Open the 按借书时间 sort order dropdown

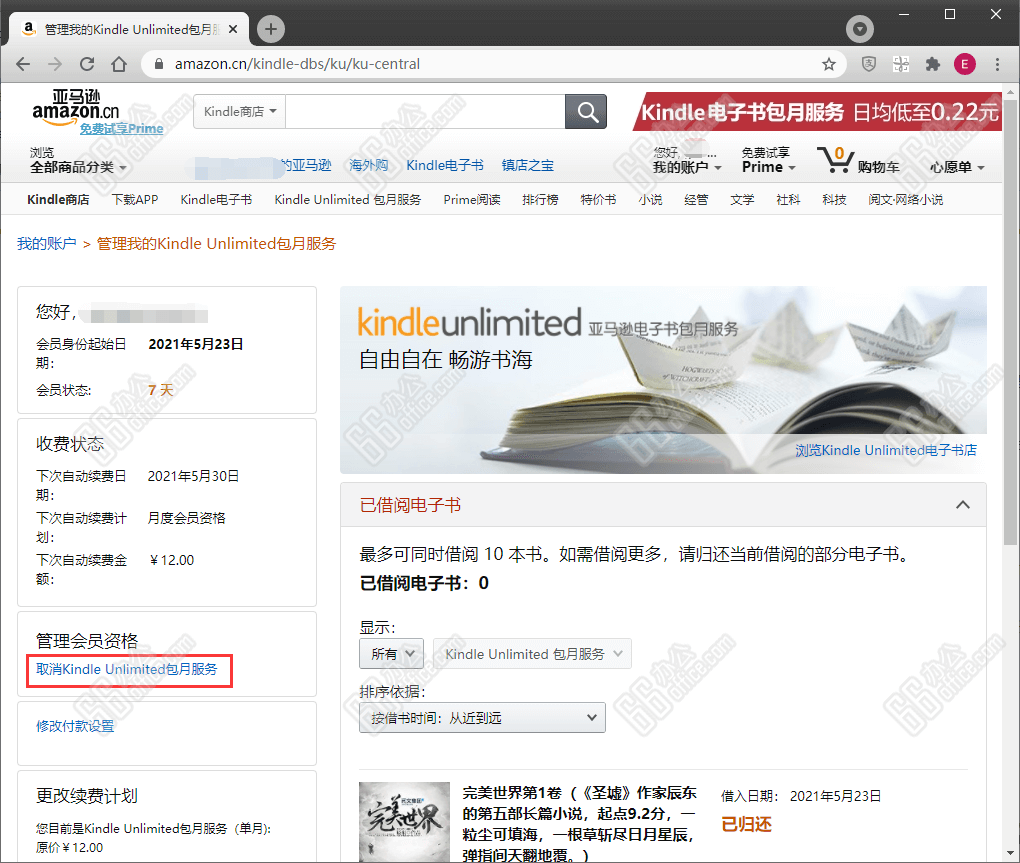[482, 717]
